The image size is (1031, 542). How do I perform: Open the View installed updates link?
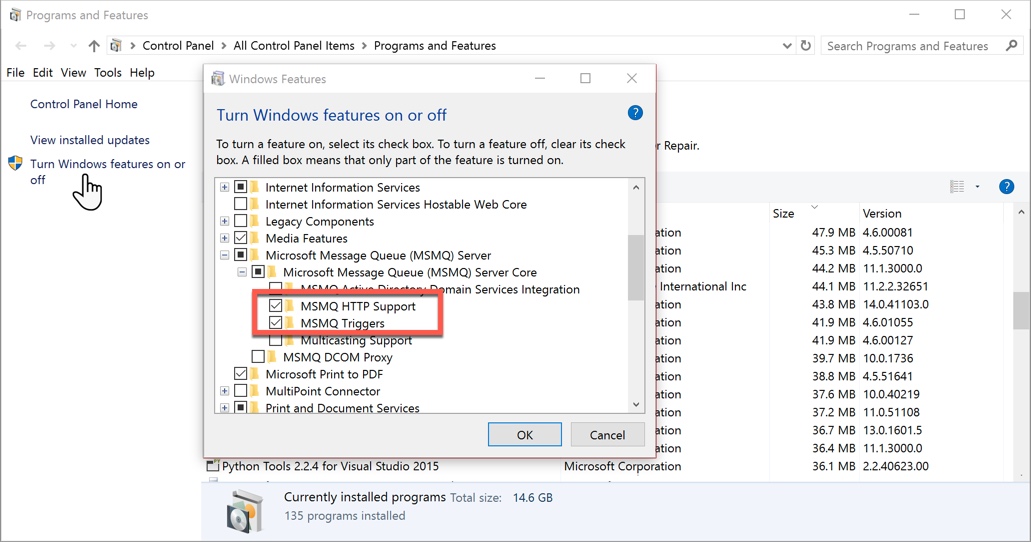pyautogui.click(x=90, y=140)
